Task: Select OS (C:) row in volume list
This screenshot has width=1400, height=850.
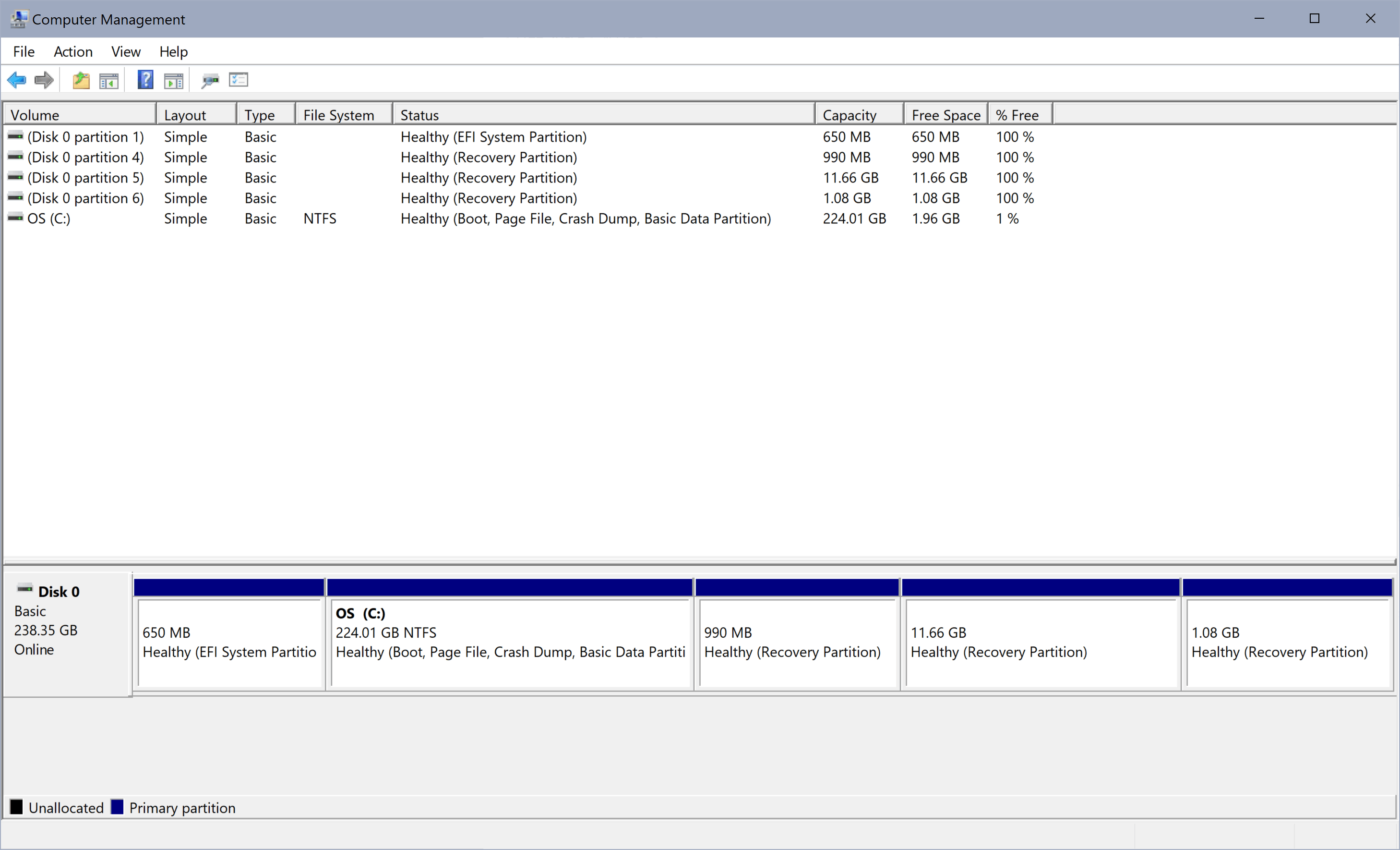Action: tap(49, 219)
